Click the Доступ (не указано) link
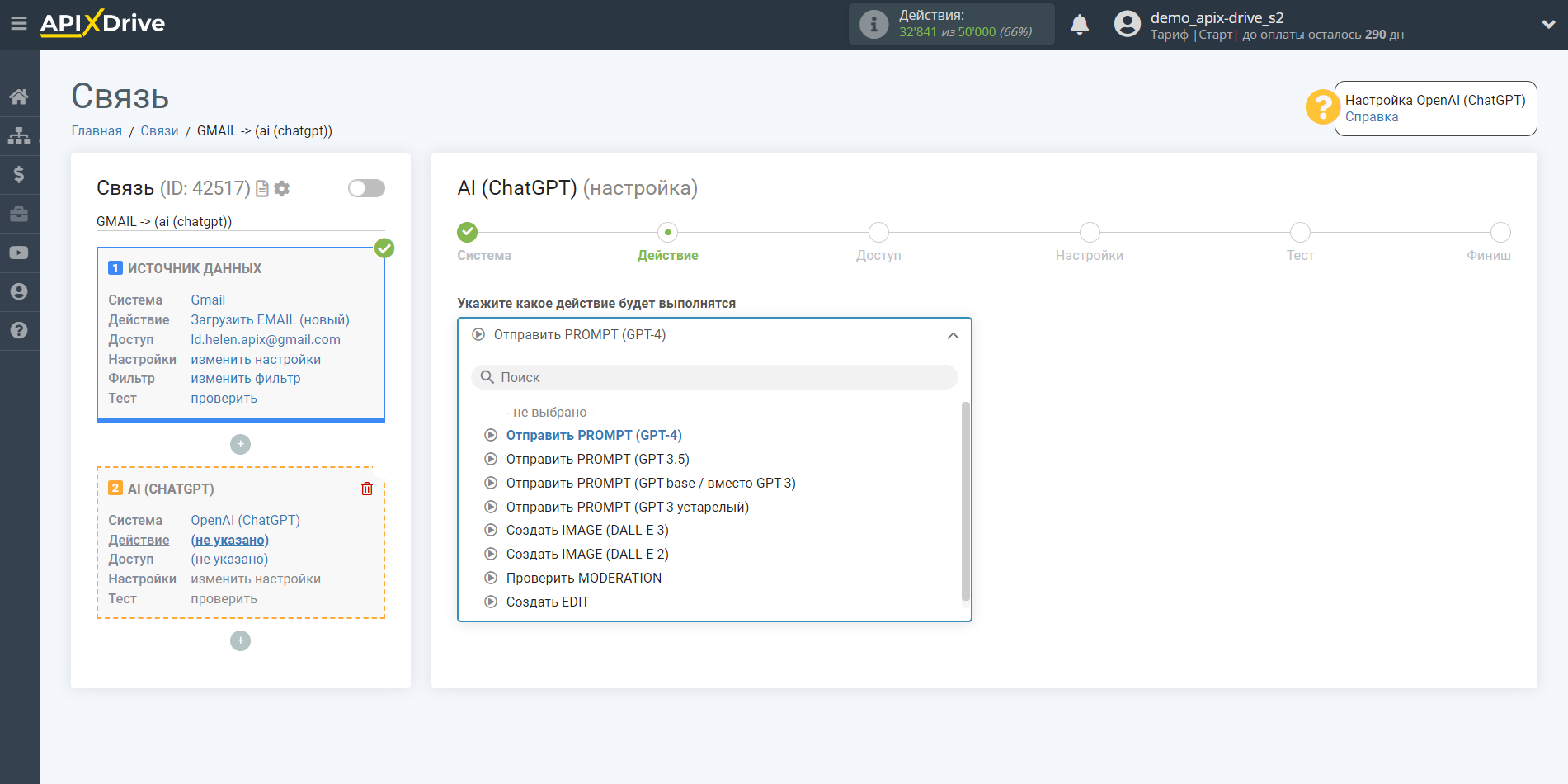The height and width of the screenshot is (784, 1568). pyautogui.click(x=229, y=559)
